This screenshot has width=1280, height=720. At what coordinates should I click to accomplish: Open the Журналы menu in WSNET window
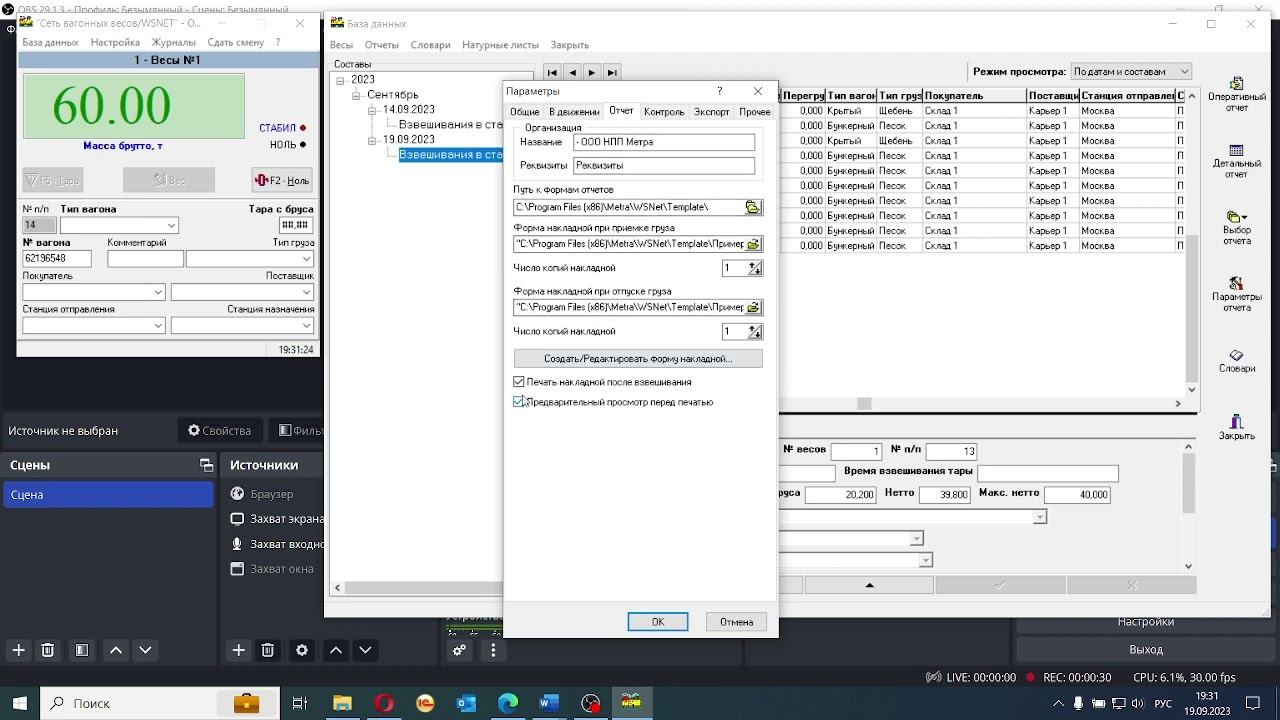click(x=174, y=43)
